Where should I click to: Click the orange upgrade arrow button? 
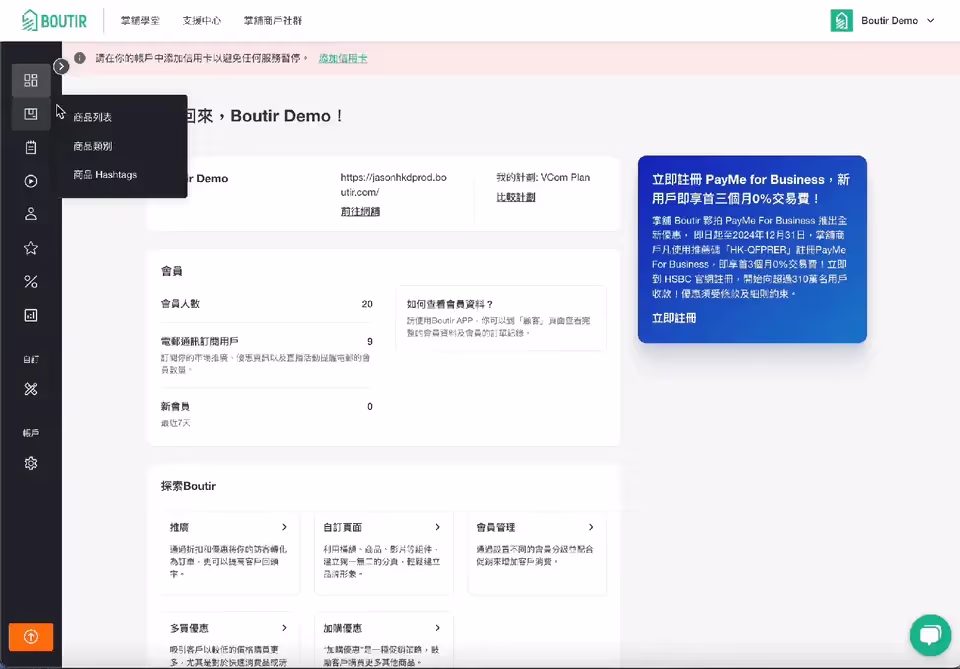(31, 637)
